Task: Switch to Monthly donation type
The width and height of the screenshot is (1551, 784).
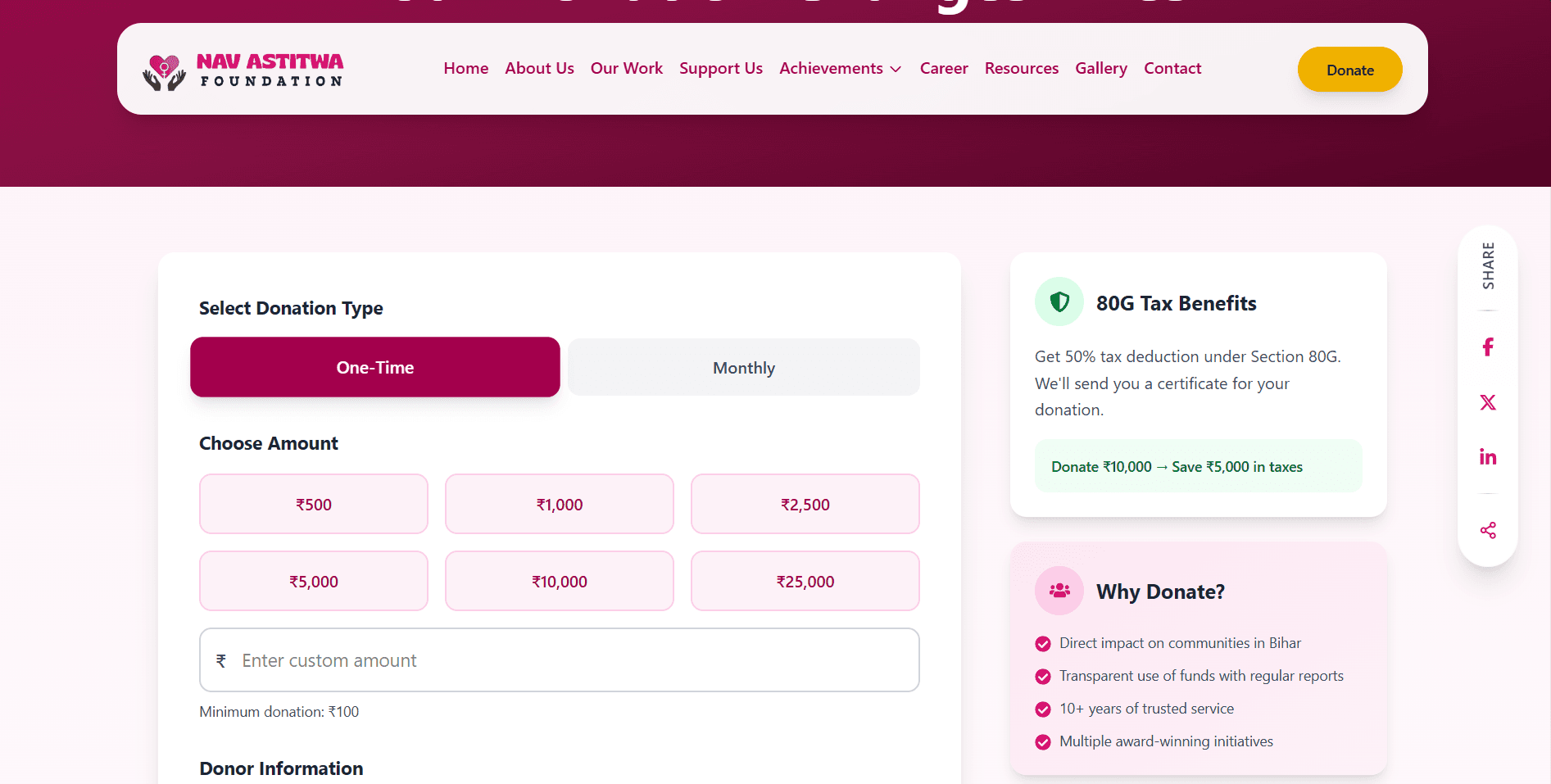Action: click(744, 368)
